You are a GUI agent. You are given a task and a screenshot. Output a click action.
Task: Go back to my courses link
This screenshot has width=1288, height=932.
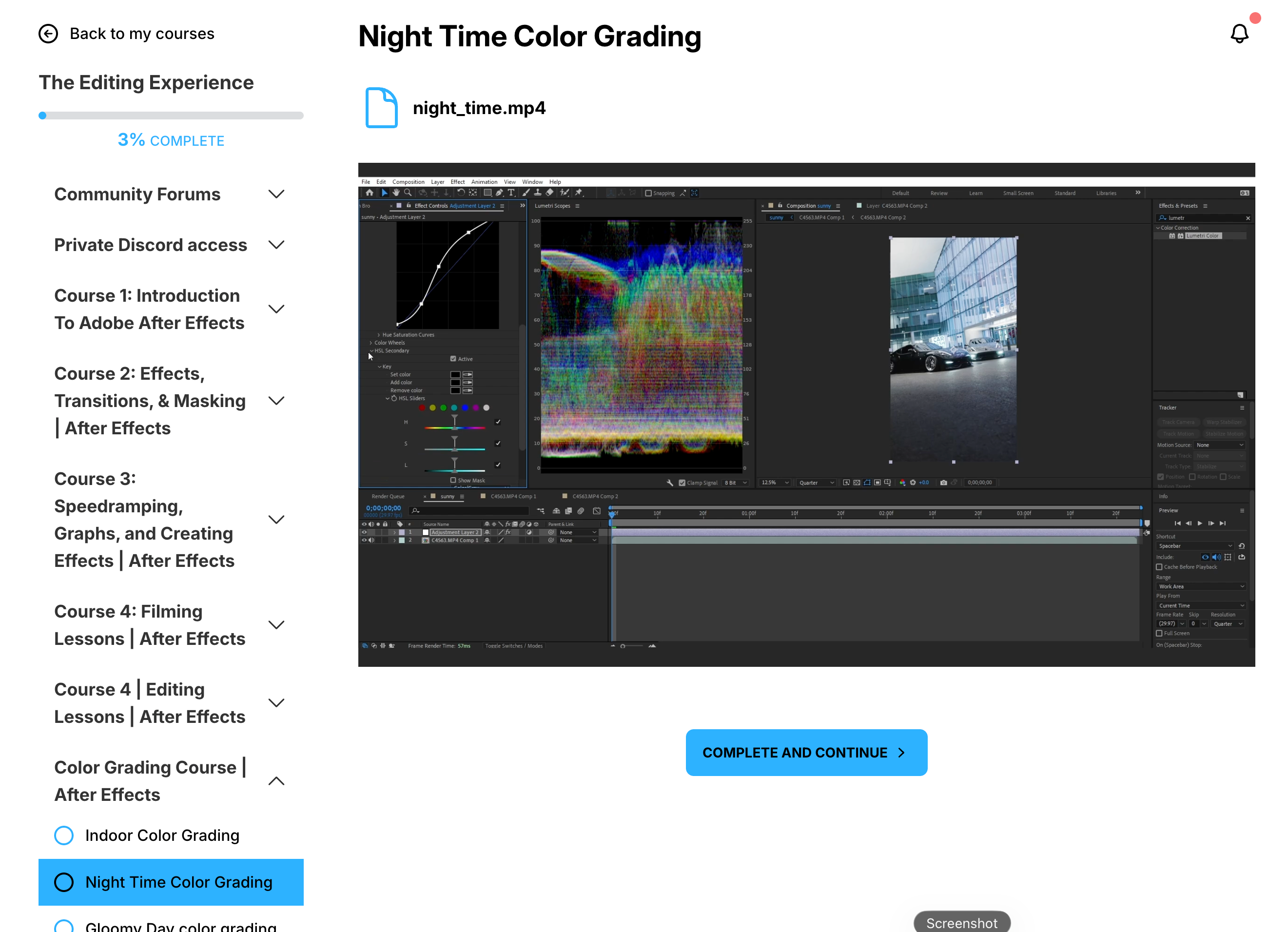pyautogui.click(x=142, y=34)
